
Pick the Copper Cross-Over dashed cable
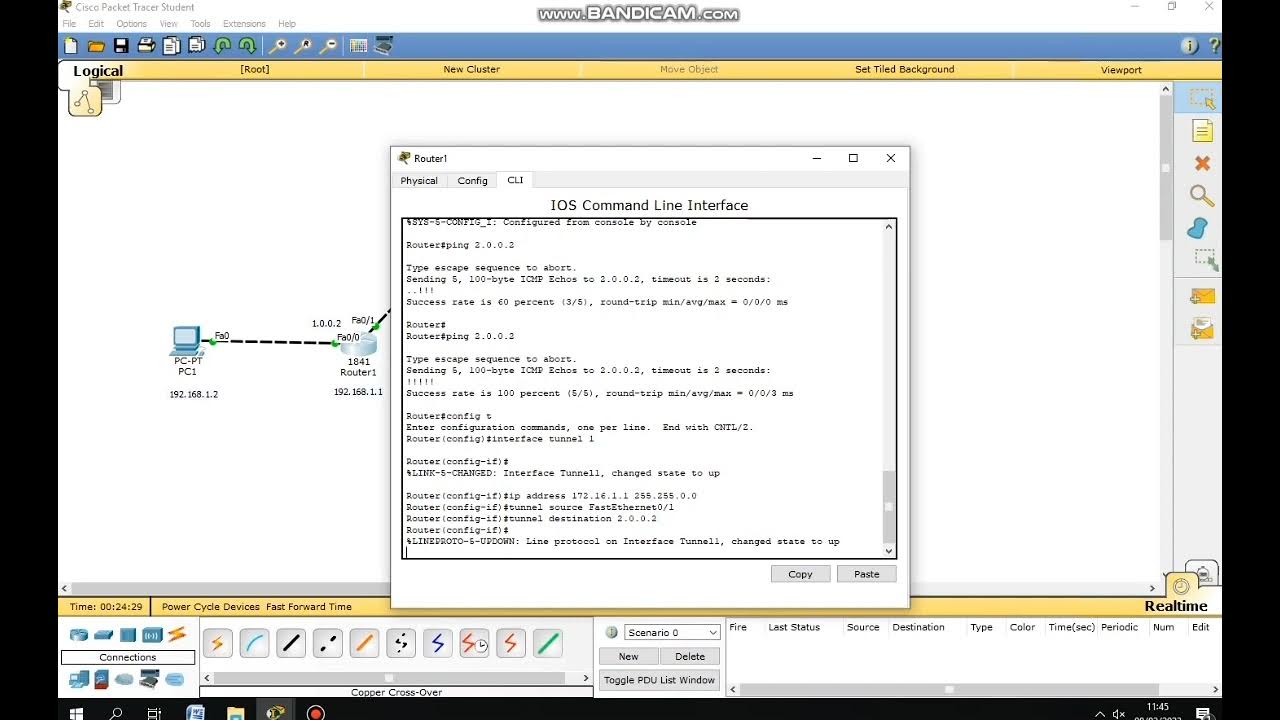pyautogui.click(x=328, y=644)
